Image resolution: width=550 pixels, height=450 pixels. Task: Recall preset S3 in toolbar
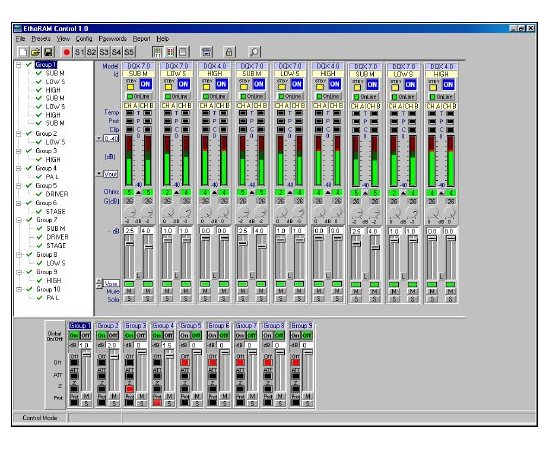pos(104,52)
